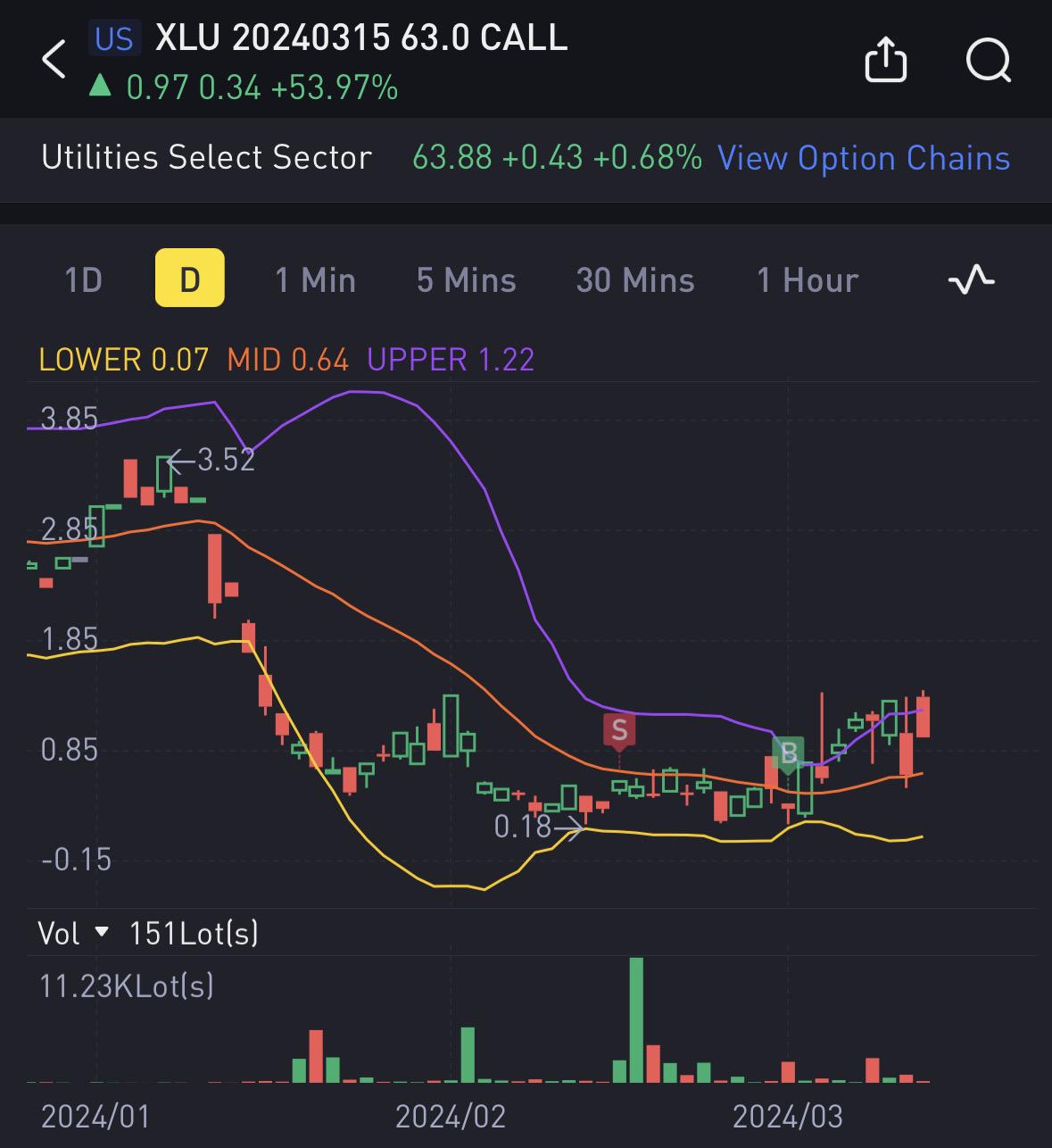1052x1148 pixels.
Task: Open Utilities Select Sector underlying quote
Action: coord(207,157)
